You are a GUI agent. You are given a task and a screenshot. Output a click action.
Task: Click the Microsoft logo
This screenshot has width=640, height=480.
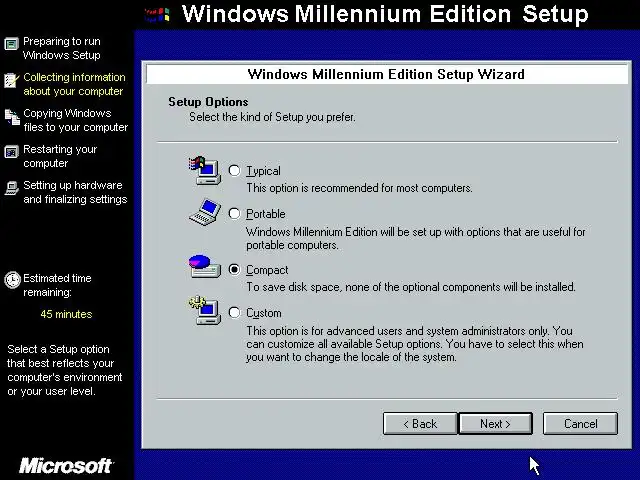pyautogui.click(x=66, y=466)
